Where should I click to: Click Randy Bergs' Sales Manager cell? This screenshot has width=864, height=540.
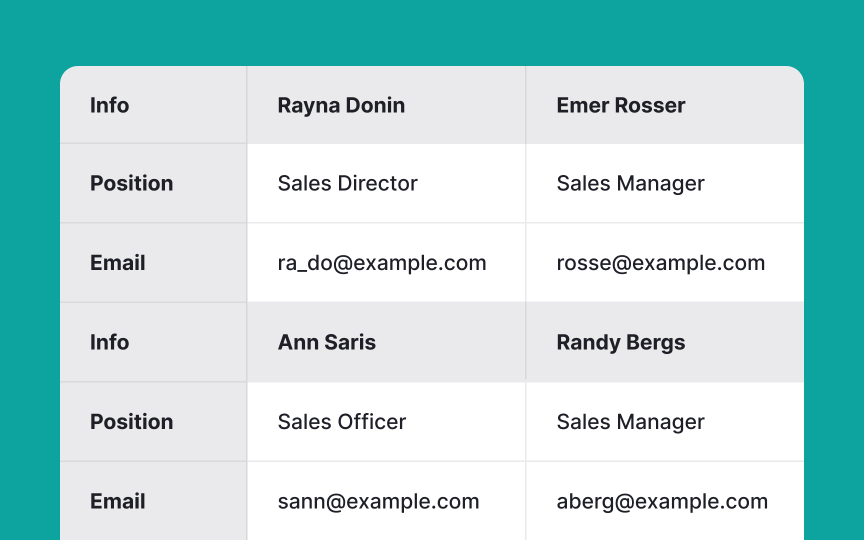[x=630, y=422]
